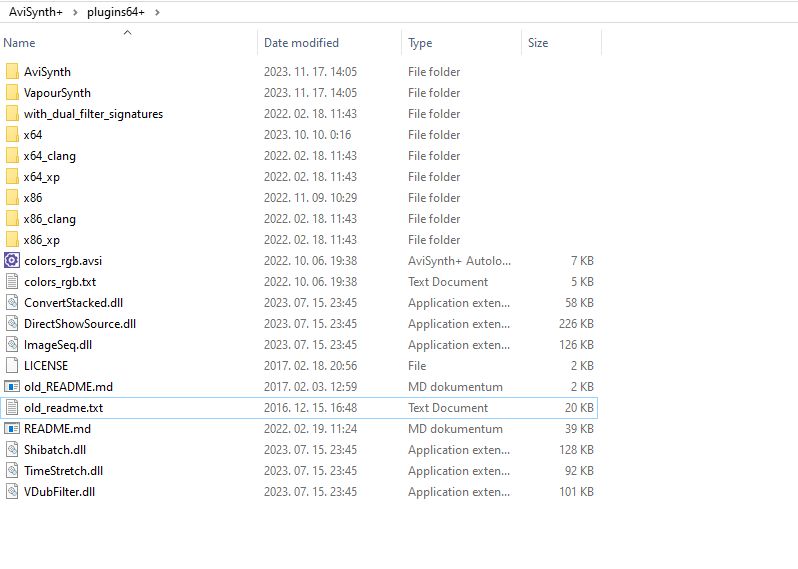Screen dimensions: 798x569
Task: Click the TimeStretch.dll file icon
Action: pos(12,471)
